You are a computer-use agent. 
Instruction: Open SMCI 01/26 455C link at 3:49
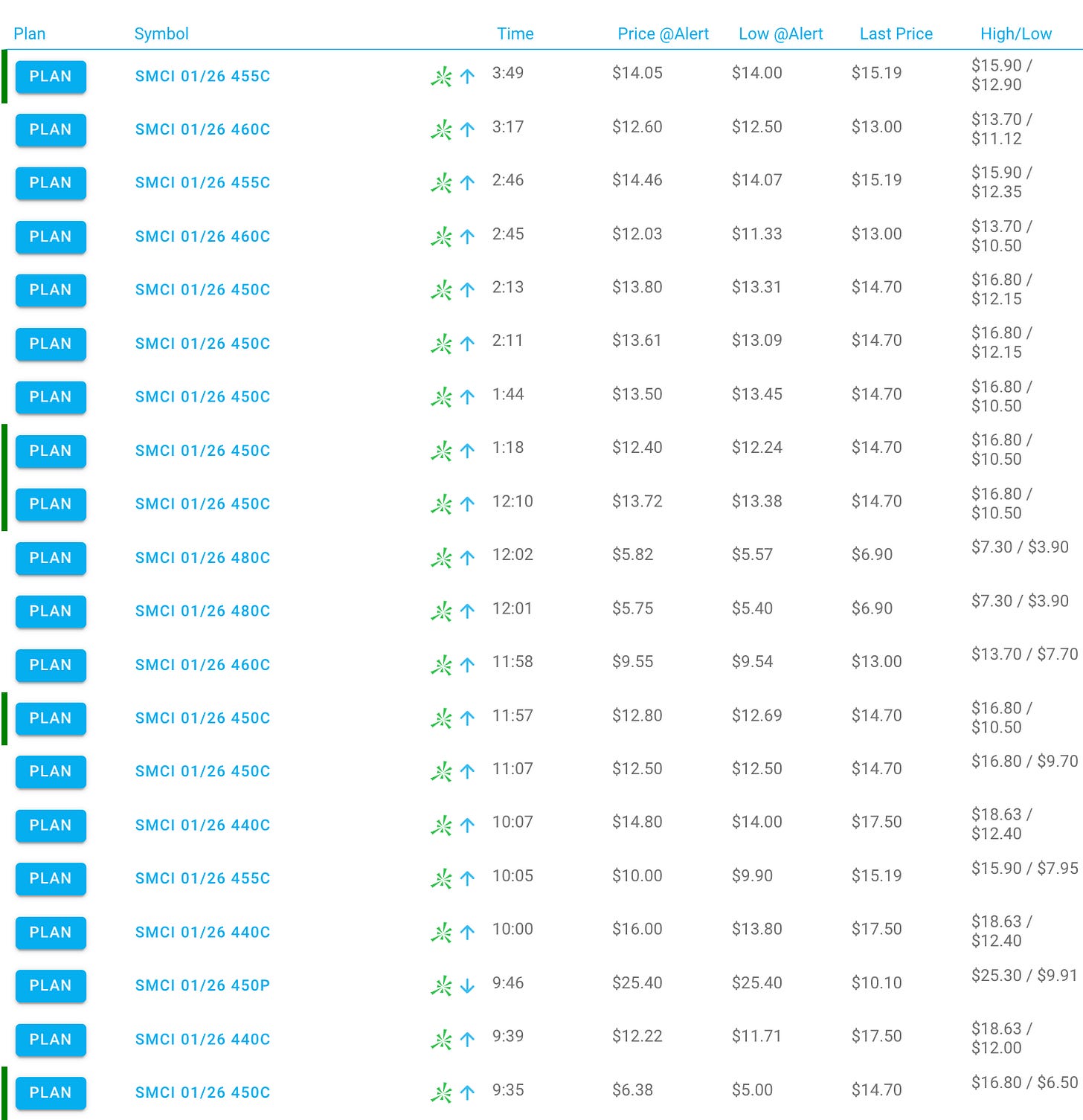[x=202, y=76]
